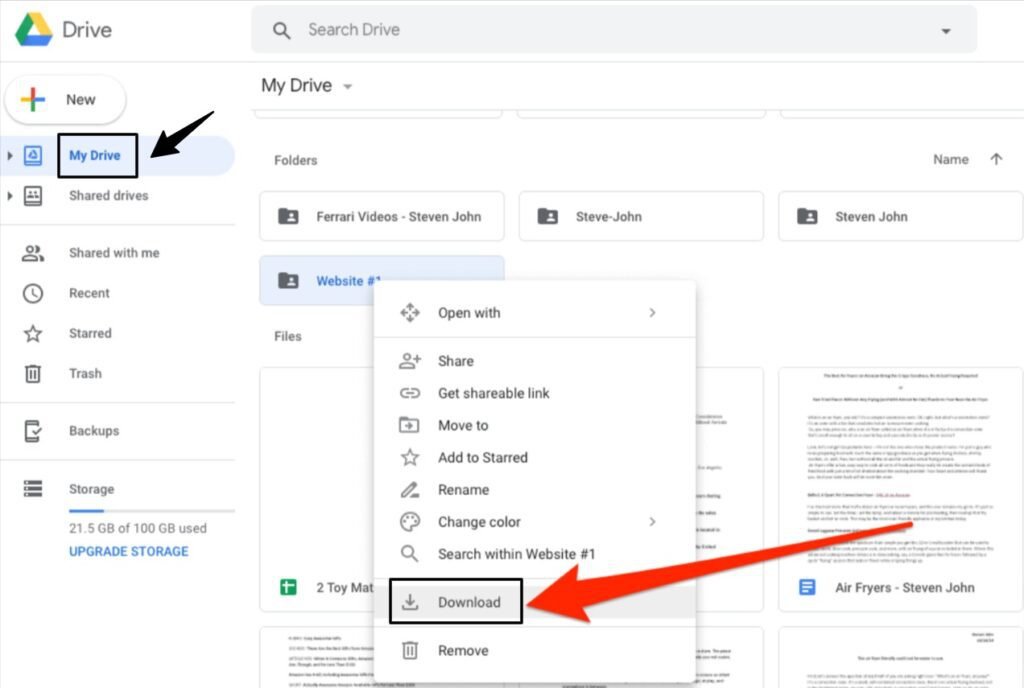Click the New button

click(66, 100)
